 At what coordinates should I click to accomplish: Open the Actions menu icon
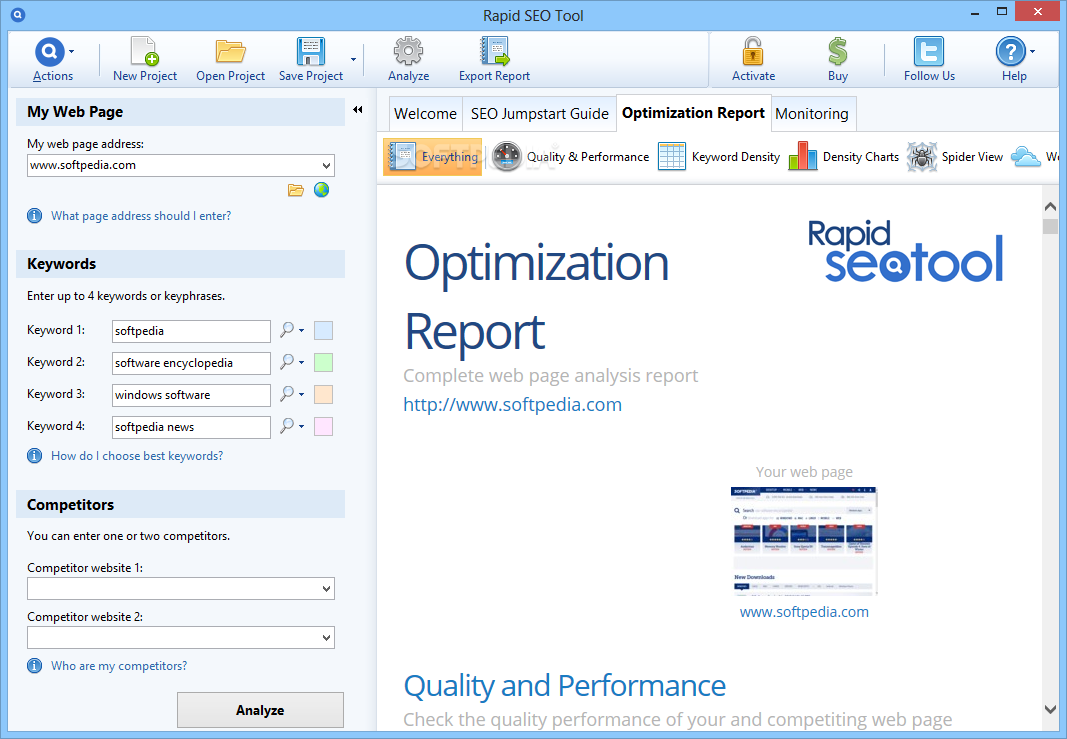coord(49,52)
